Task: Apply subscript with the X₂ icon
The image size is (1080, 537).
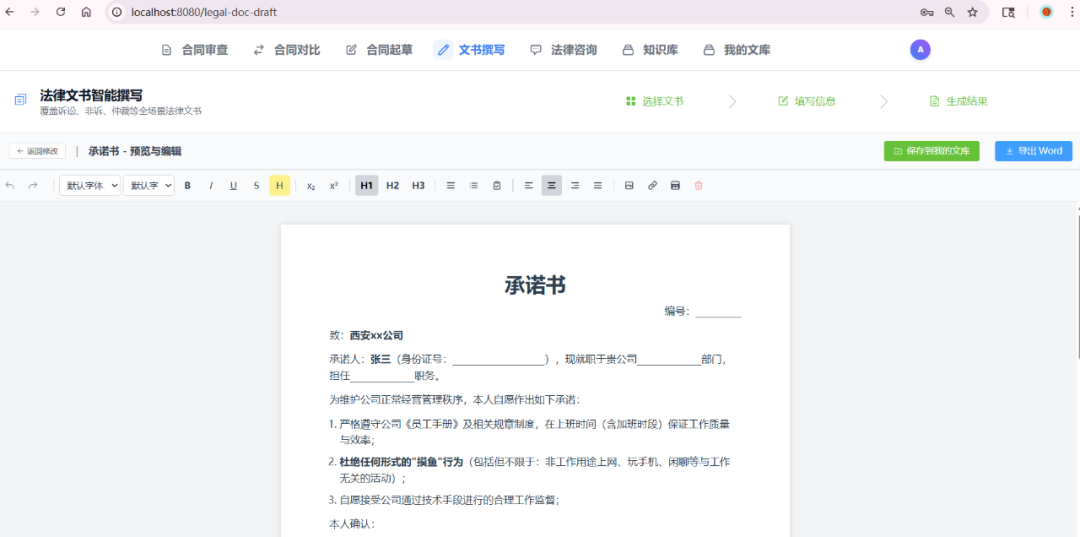Action: pyautogui.click(x=311, y=185)
